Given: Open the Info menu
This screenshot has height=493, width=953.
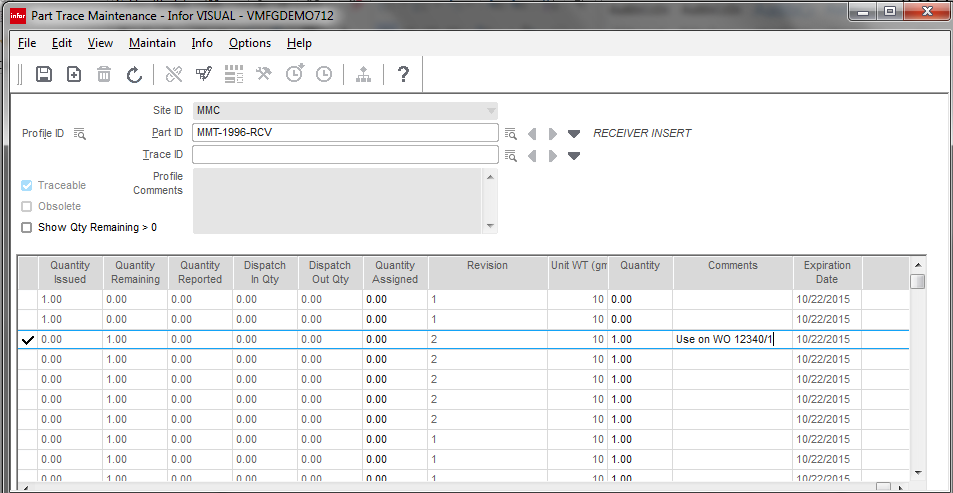Looking at the screenshot, I should [x=202, y=43].
